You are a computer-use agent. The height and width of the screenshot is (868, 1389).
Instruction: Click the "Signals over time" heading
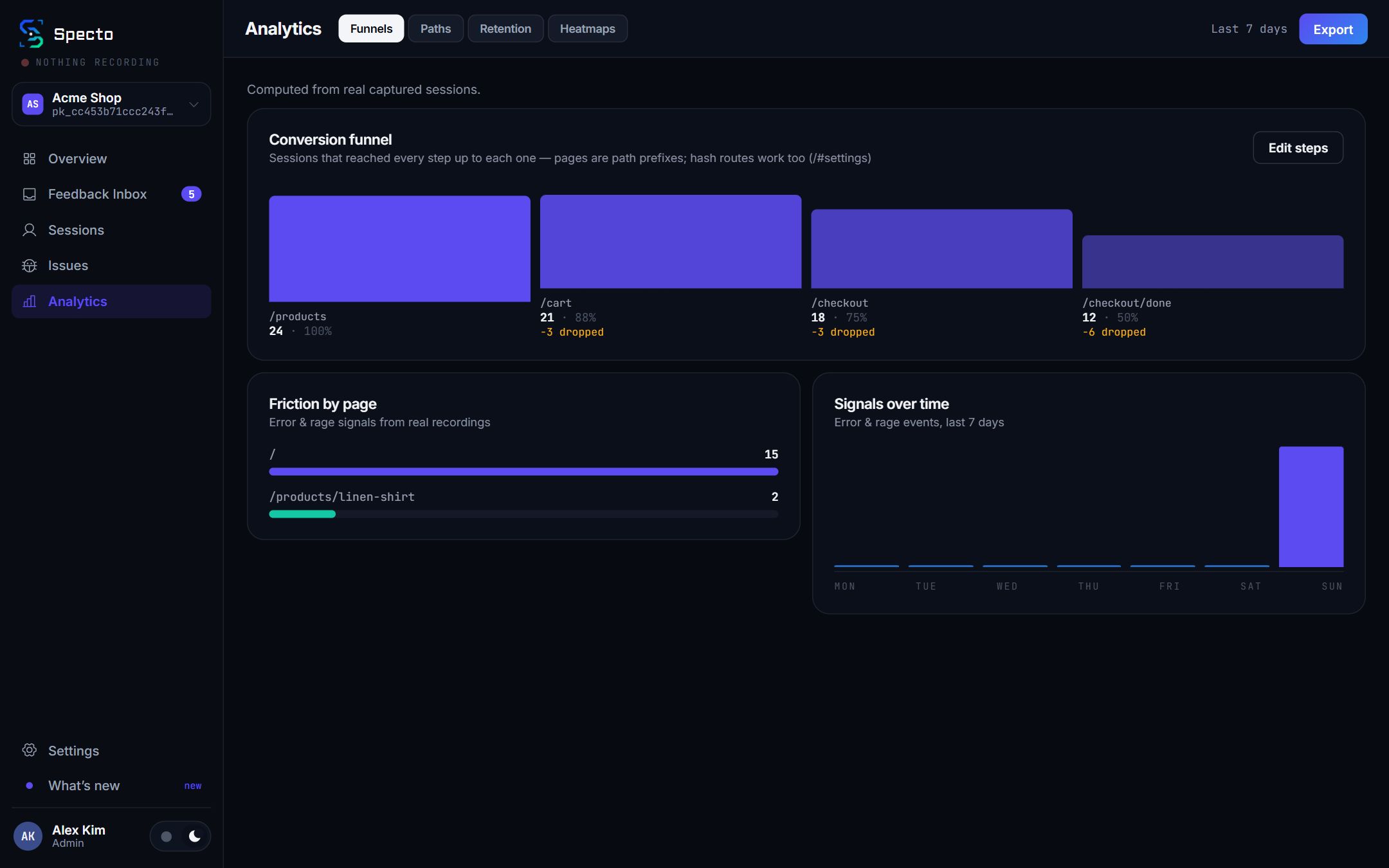click(x=891, y=404)
